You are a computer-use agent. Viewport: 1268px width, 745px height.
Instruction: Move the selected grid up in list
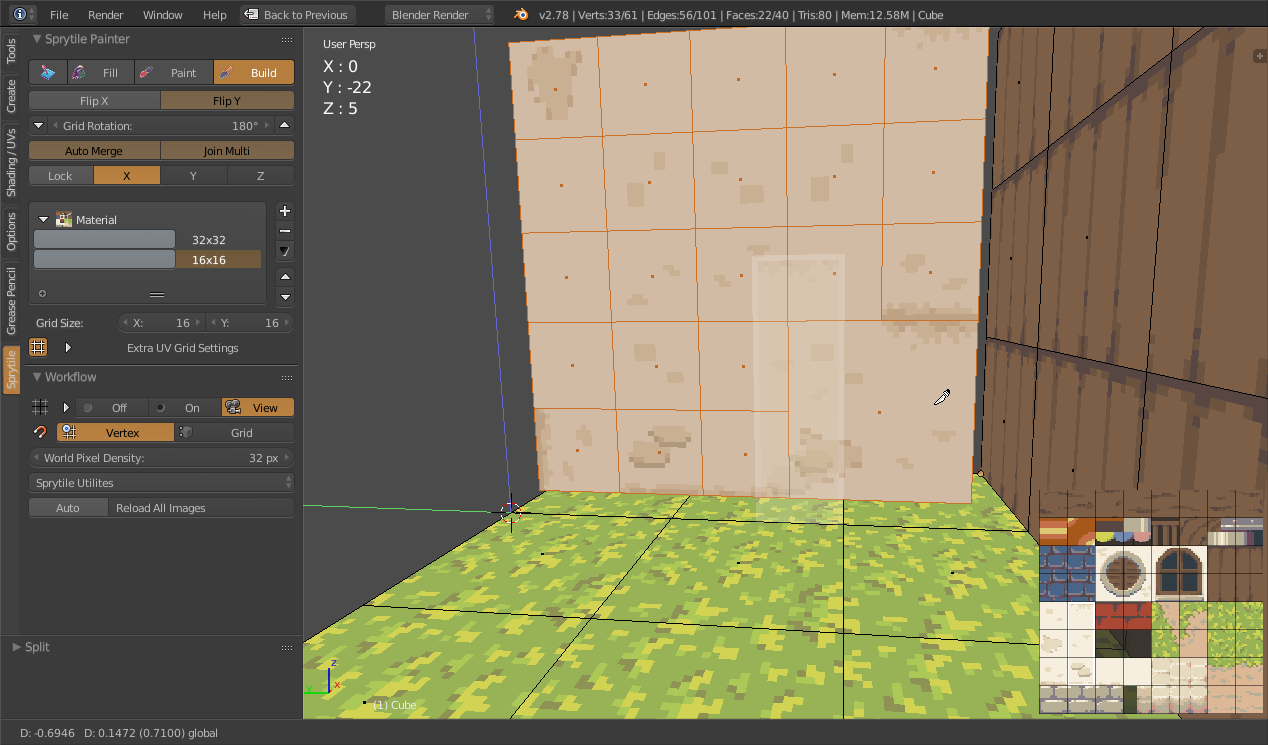click(x=285, y=277)
